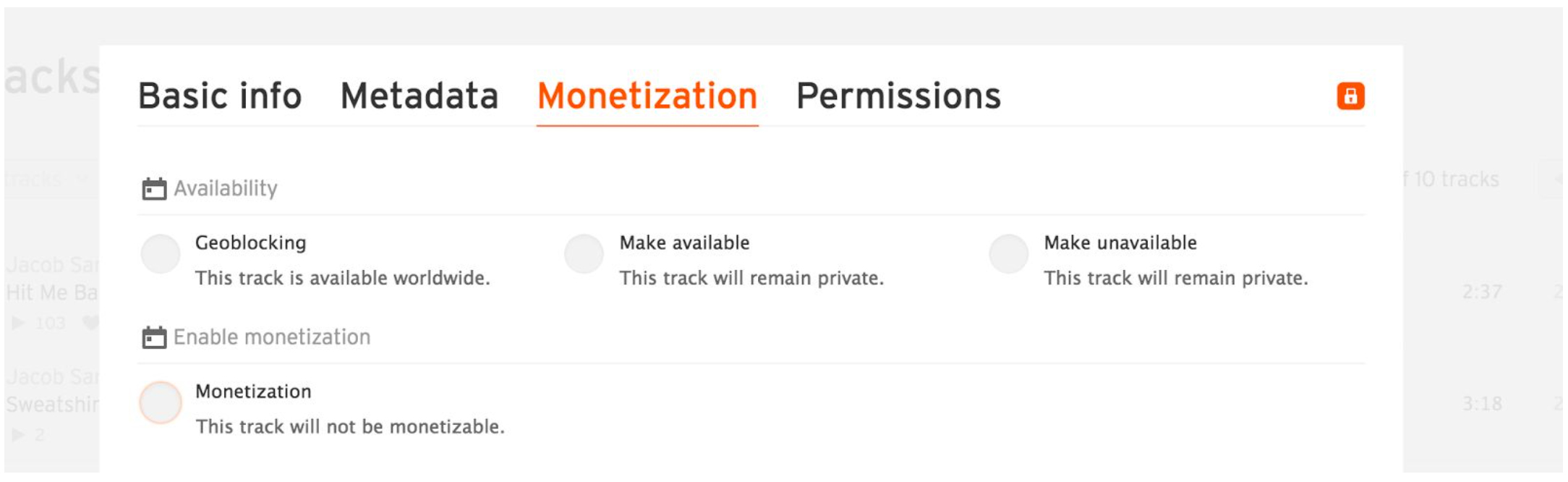Open the Metadata tab
Viewport: 1568px width, 482px height.
pos(421,95)
